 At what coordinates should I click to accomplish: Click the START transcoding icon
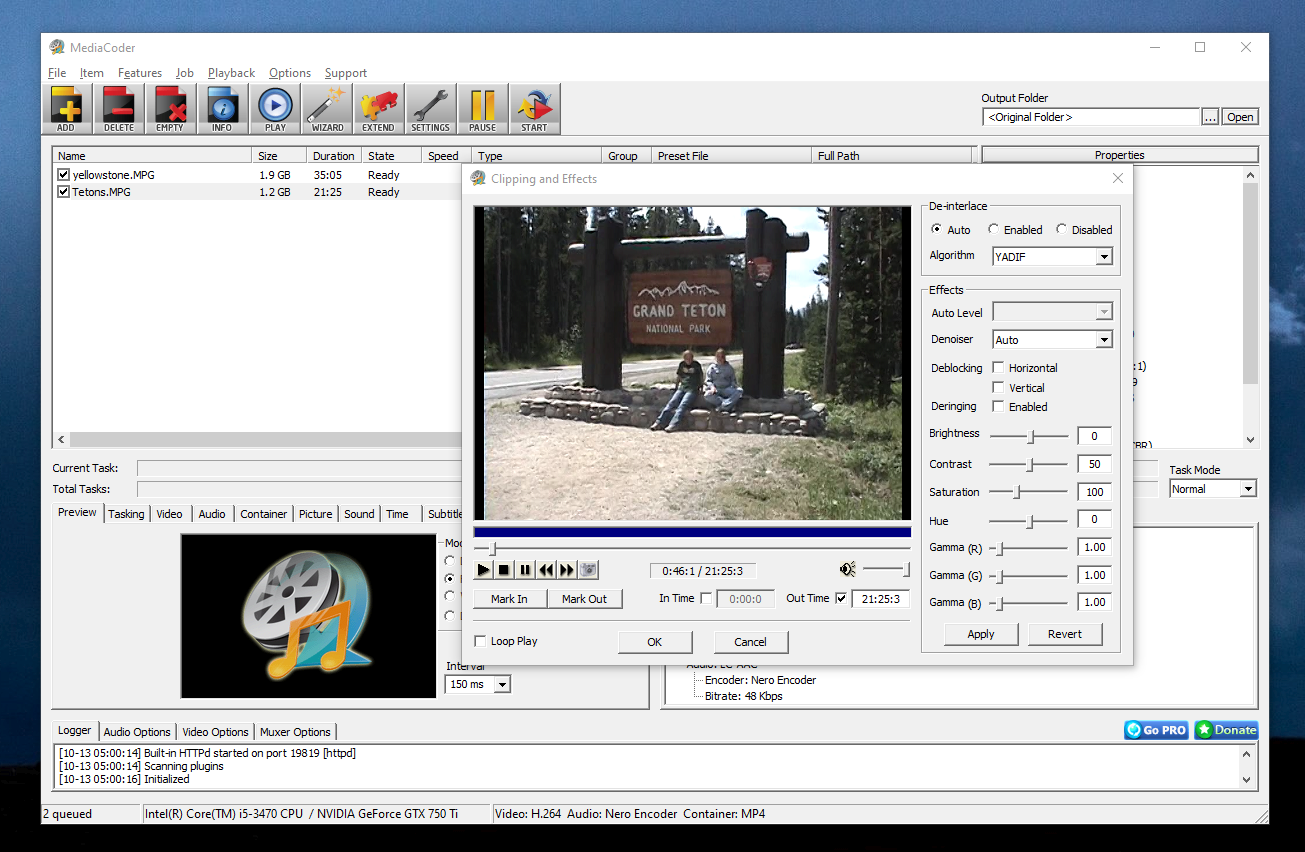point(535,108)
